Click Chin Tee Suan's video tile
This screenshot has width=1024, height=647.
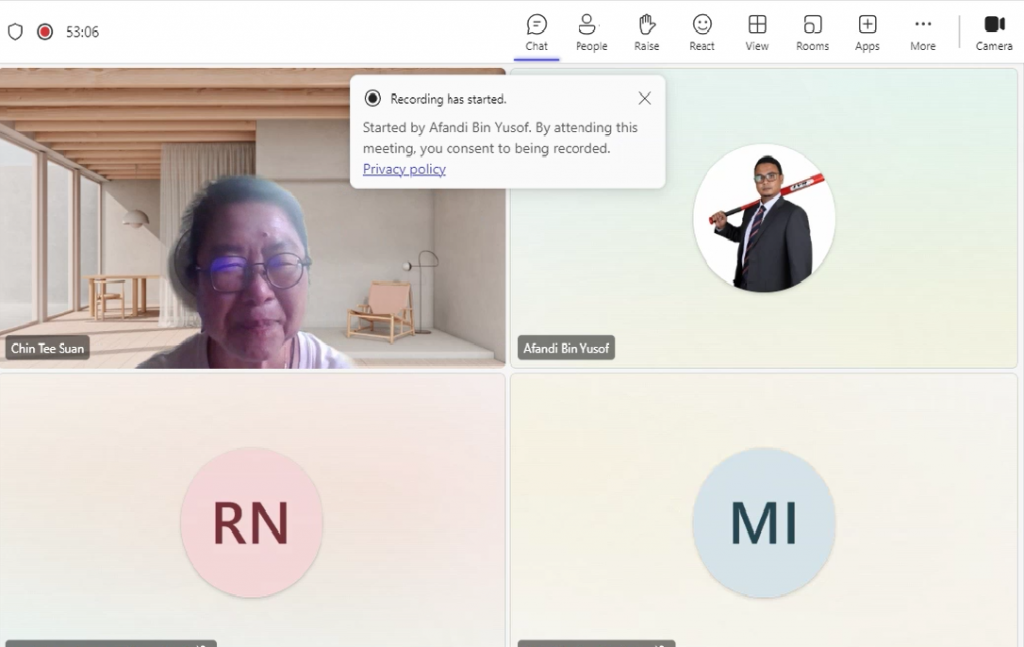coord(252,260)
